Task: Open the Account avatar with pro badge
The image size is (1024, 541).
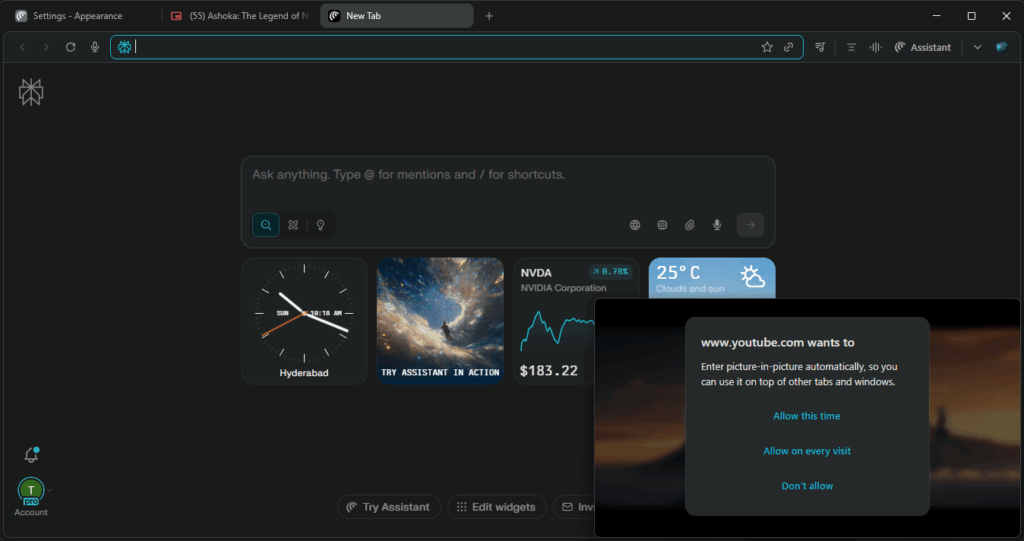Action: tap(31, 491)
